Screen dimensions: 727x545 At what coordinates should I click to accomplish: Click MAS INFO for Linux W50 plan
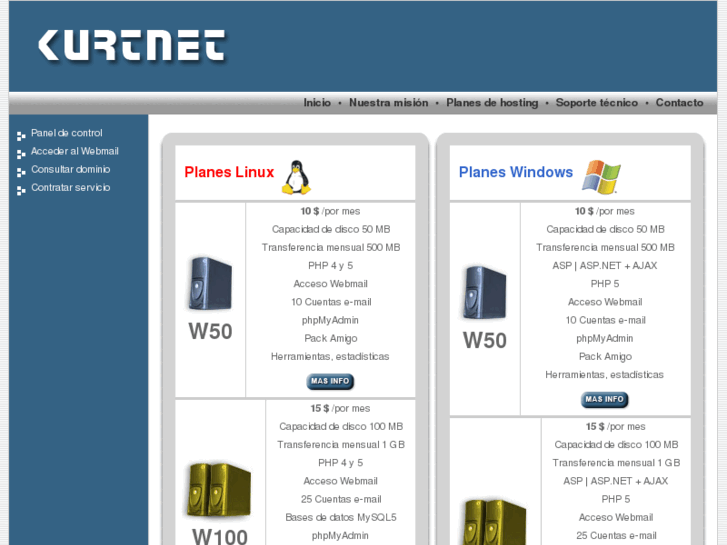tap(330, 381)
